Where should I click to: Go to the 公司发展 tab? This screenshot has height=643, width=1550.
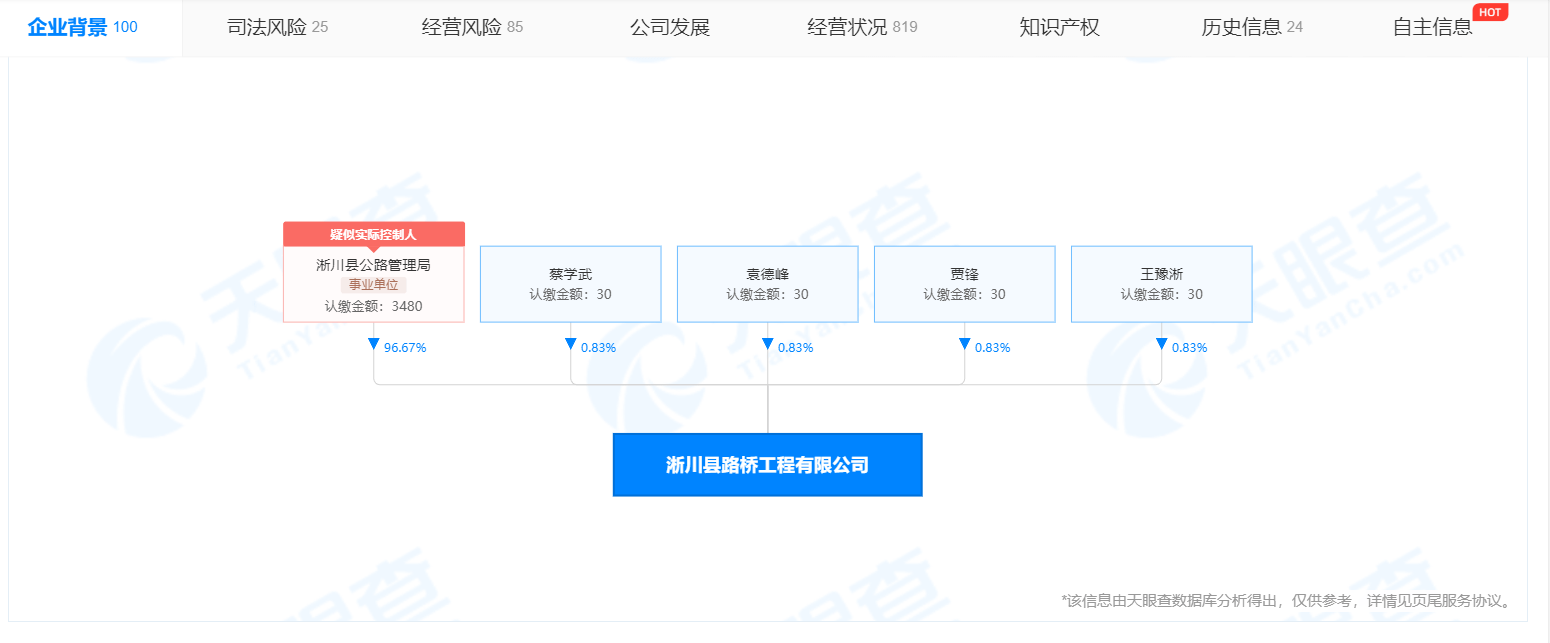coord(670,27)
